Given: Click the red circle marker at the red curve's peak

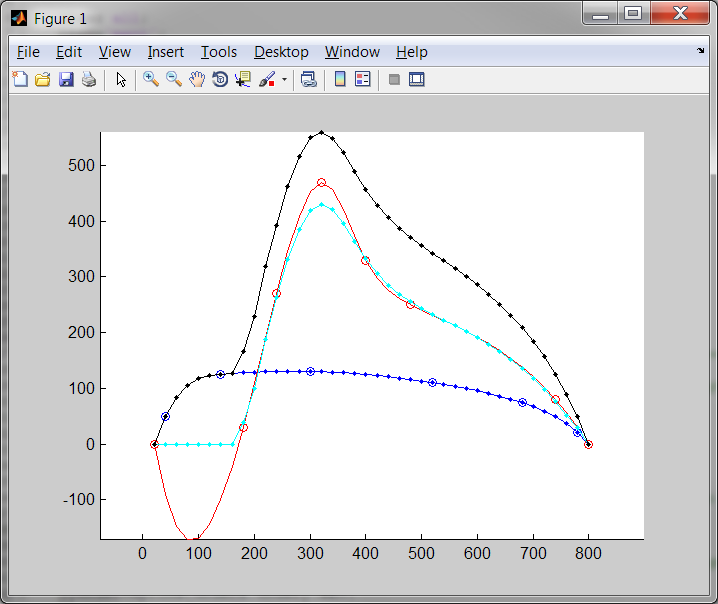Looking at the screenshot, I should 321,182.
